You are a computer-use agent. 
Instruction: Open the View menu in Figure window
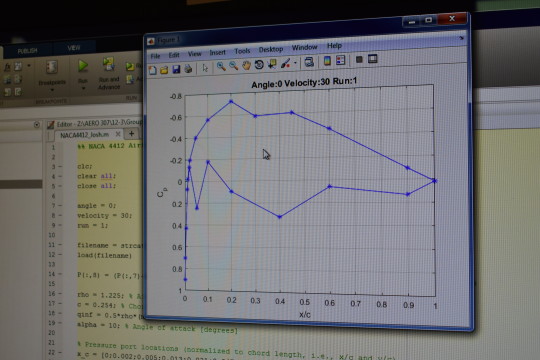coord(195,54)
